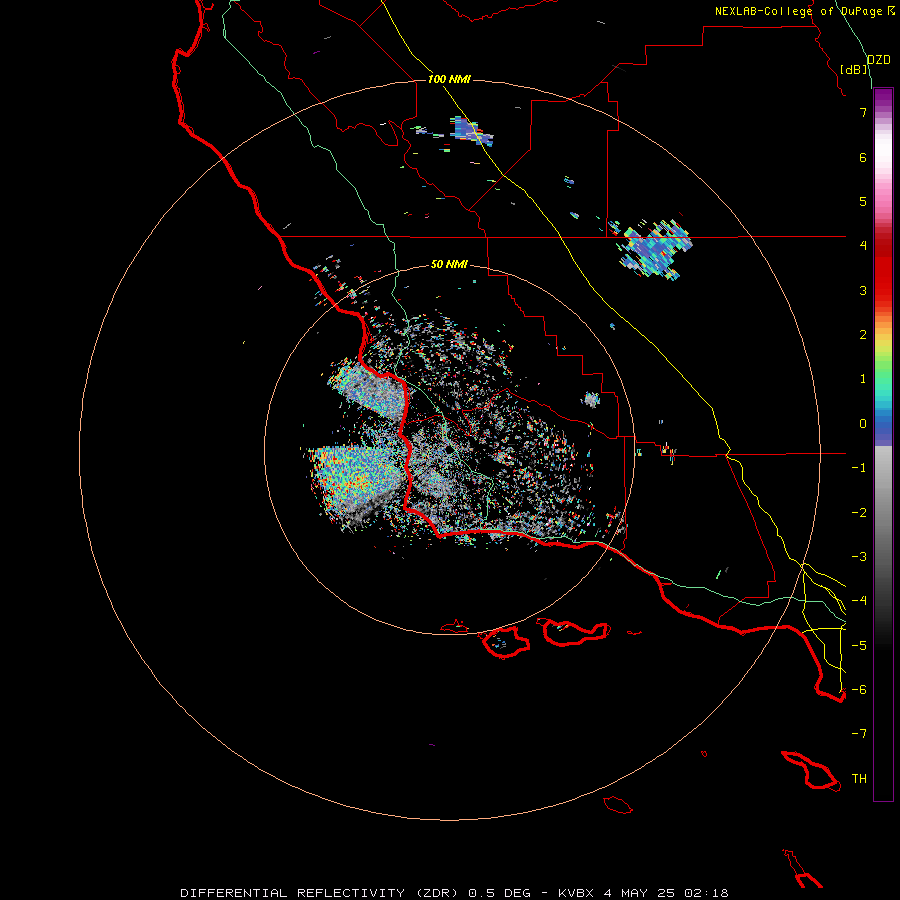This screenshot has height=900, width=900.
Task: Click the 1 value on color scale
Action: (863, 379)
